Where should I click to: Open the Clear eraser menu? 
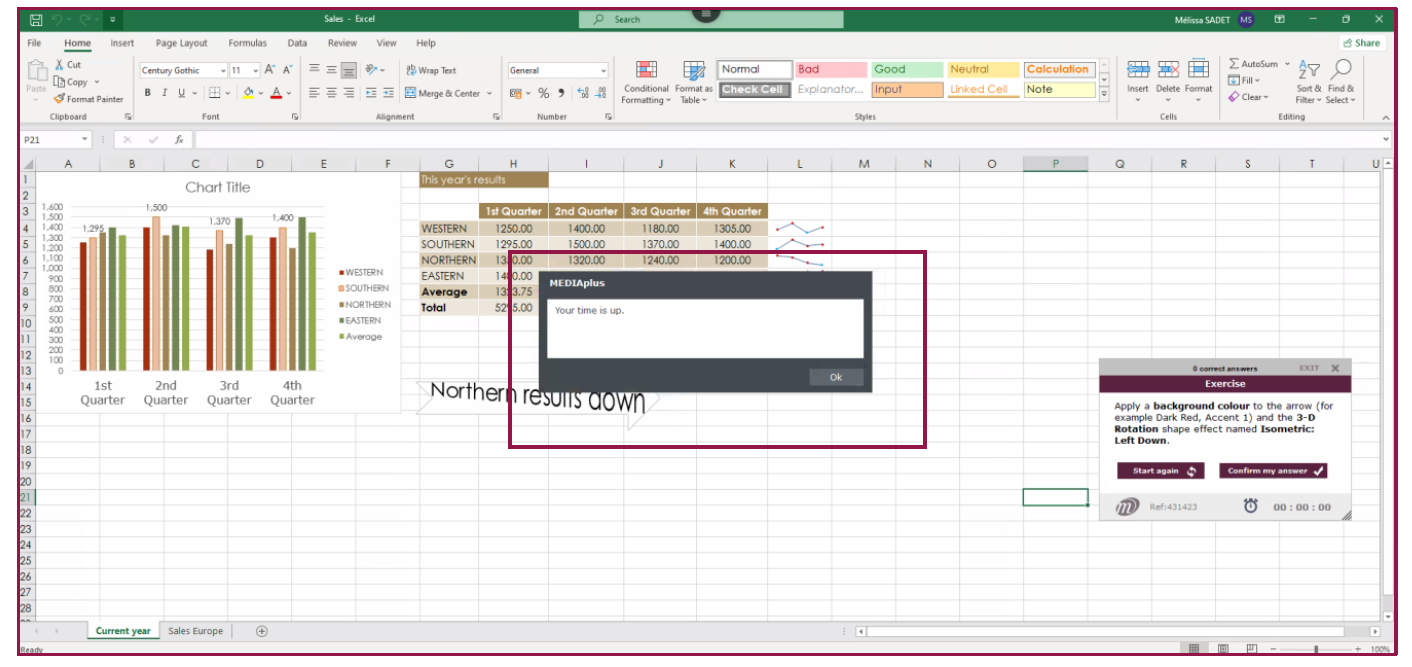pyautogui.click(x=1249, y=97)
